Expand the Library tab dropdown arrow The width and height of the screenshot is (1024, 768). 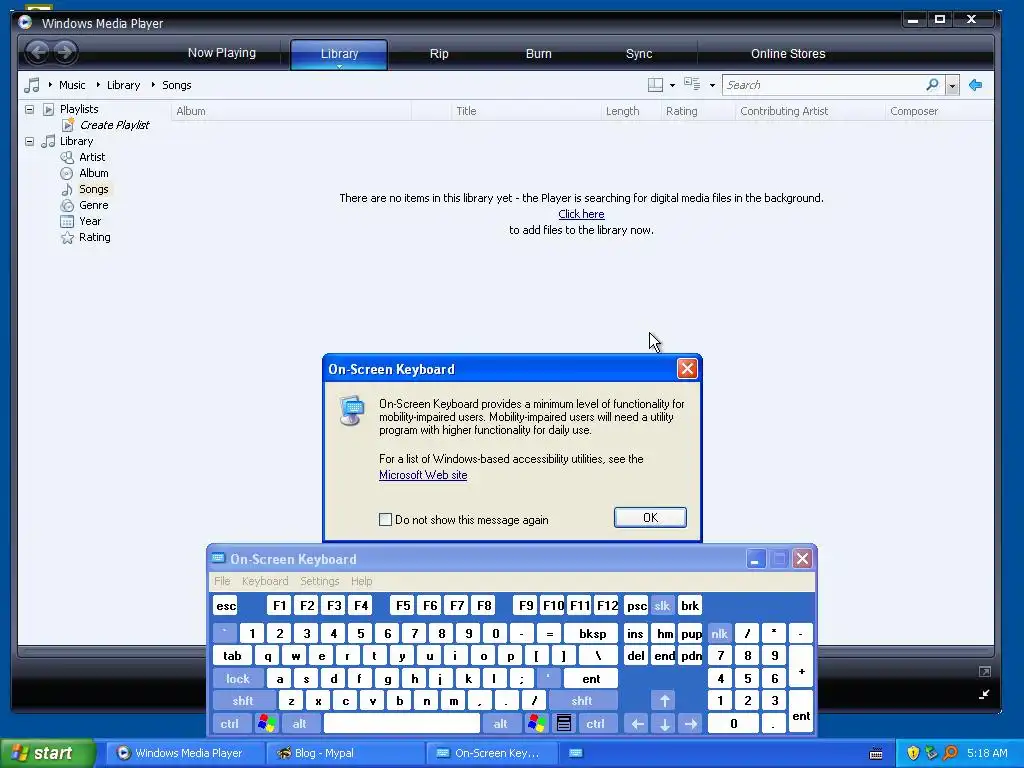pyautogui.click(x=340, y=66)
